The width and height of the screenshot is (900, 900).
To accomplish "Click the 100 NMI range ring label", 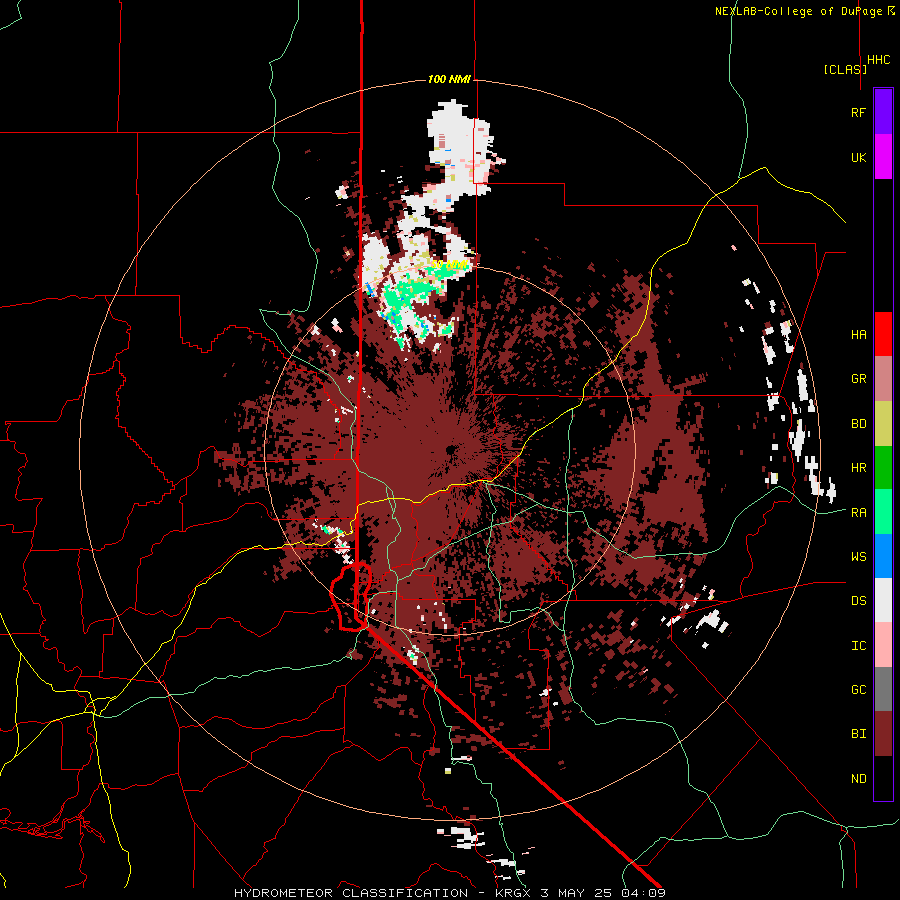I will pos(449,79).
